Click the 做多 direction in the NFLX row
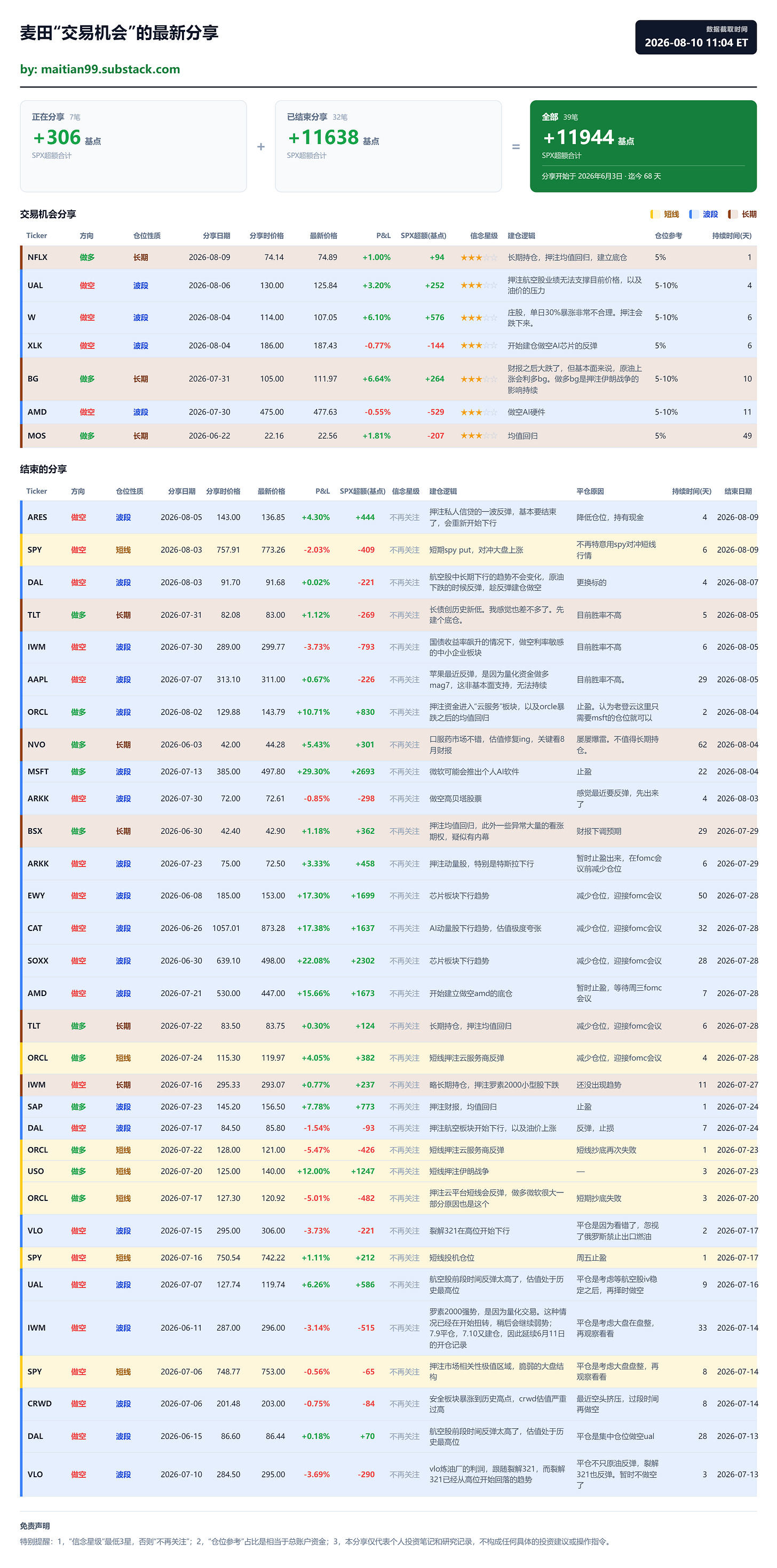The height and width of the screenshot is (1568, 777). 87,258
